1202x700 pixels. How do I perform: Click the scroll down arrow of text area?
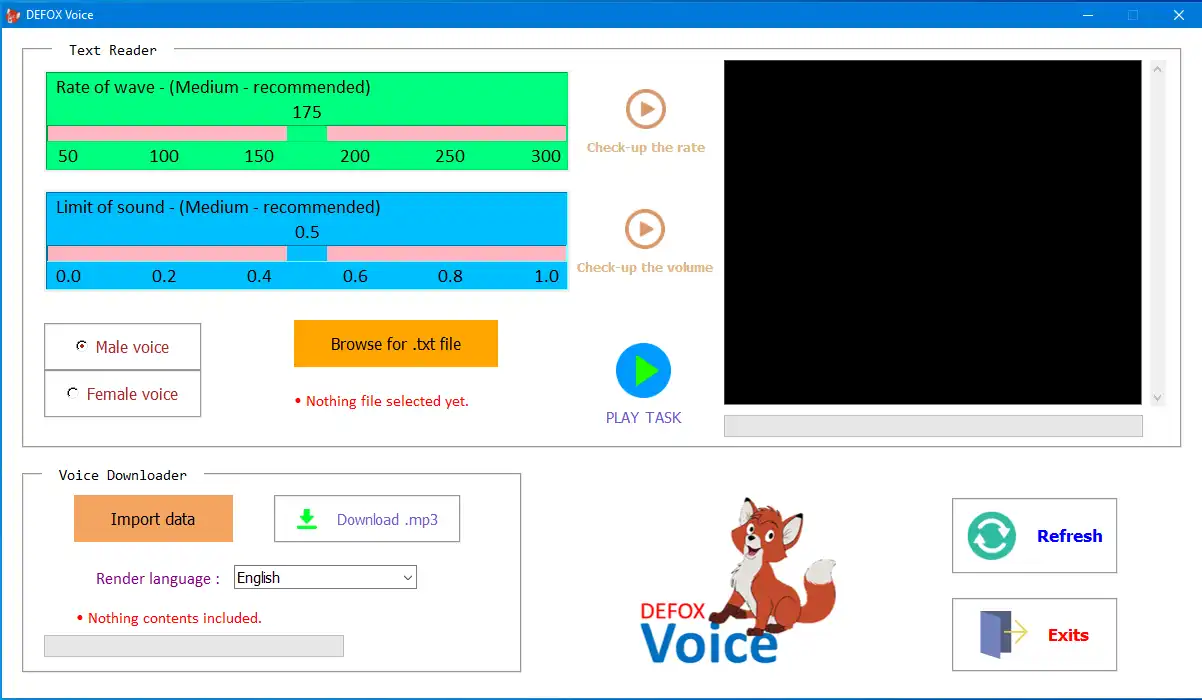(1158, 397)
